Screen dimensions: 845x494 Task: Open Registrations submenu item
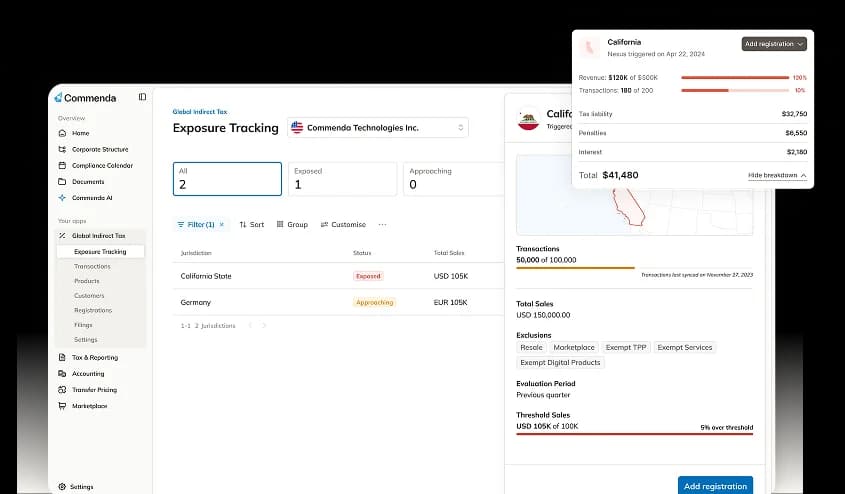coord(93,310)
